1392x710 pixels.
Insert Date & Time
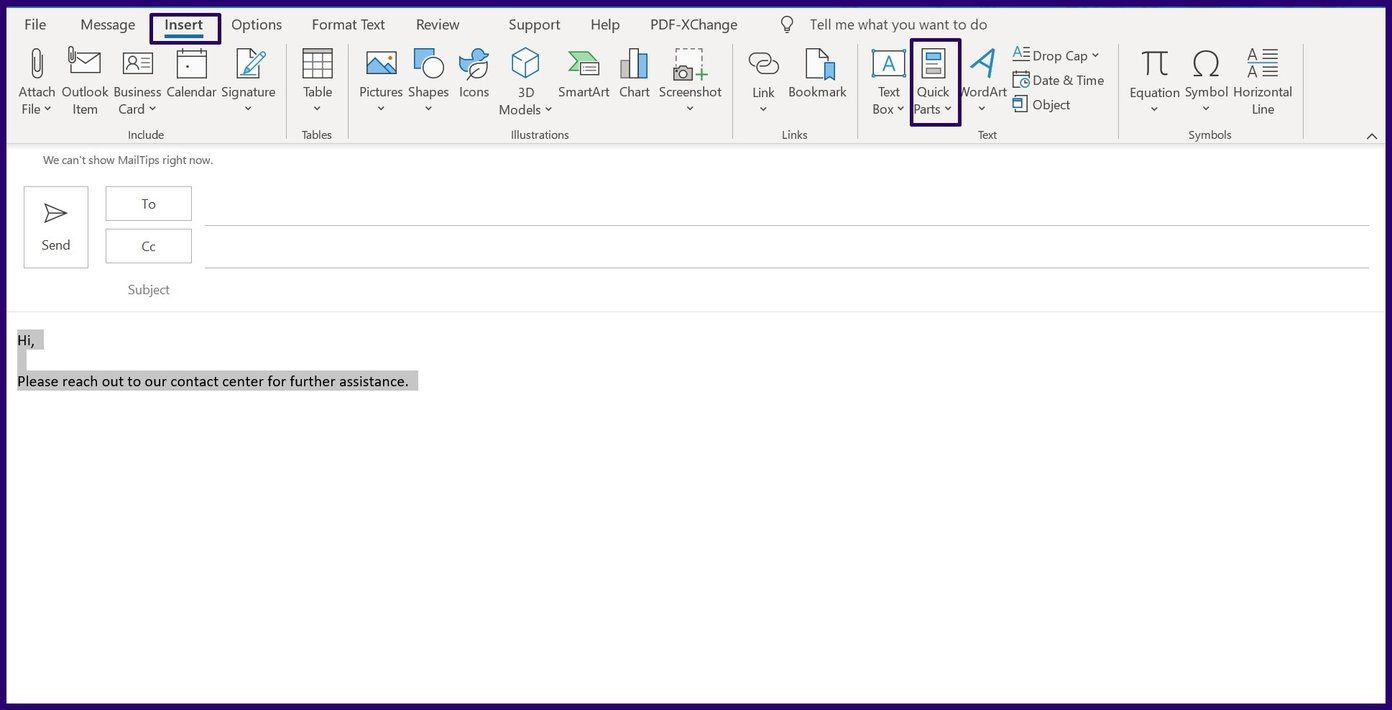[x=1058, y=80]
